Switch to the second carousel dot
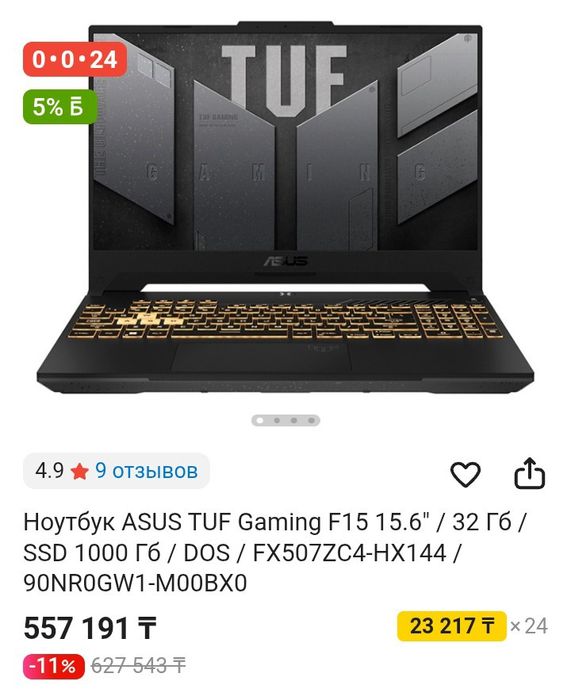 pos(277,420)
